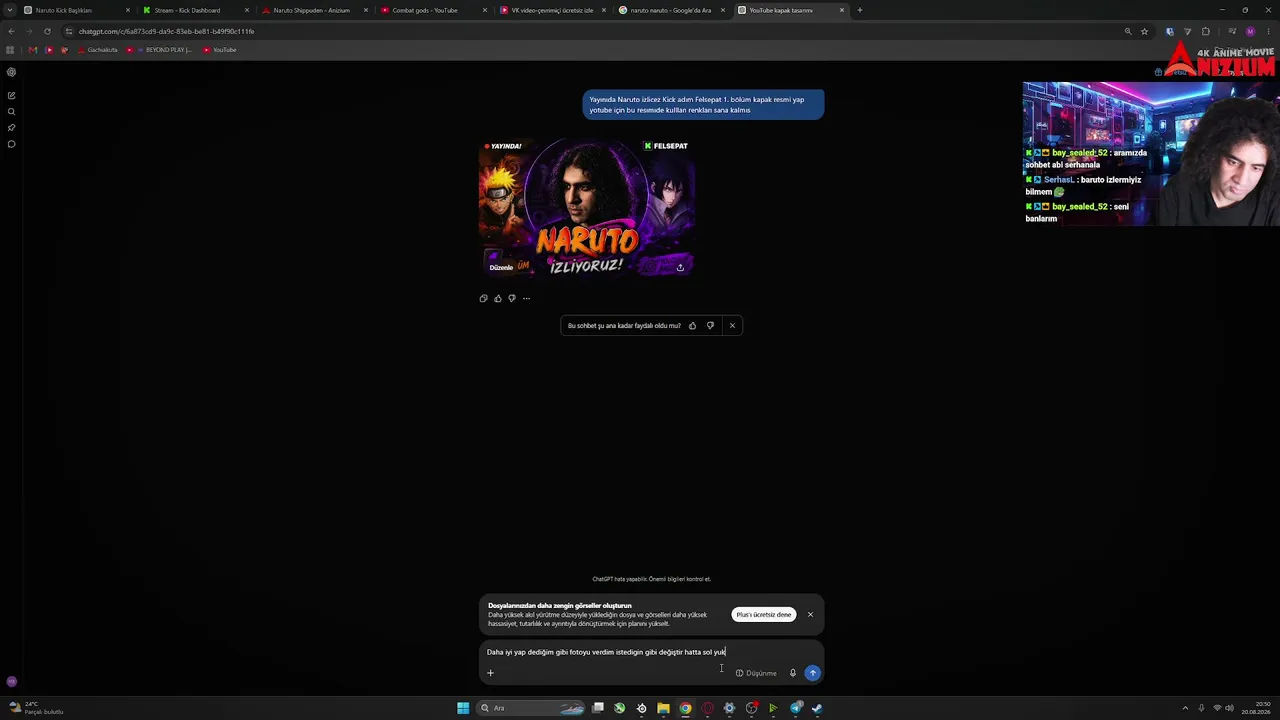Viewport: 1280px width, 720px height.
Task: Switch to the Stream - Kick Dashboard tab
Action: click(x=196, y=10)
